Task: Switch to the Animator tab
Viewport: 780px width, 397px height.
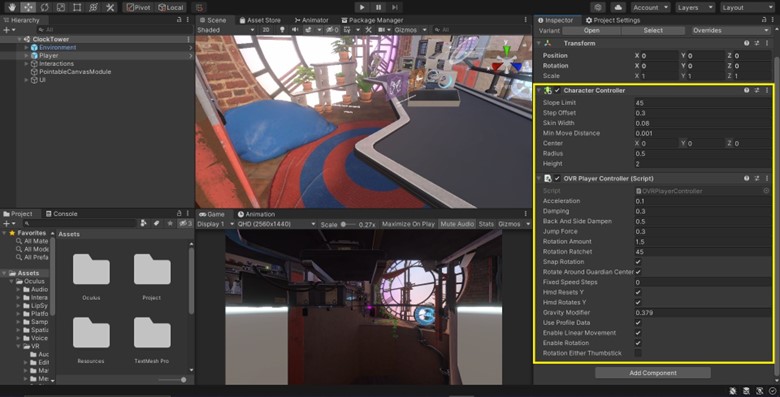Action: click(x=311, y=20)
